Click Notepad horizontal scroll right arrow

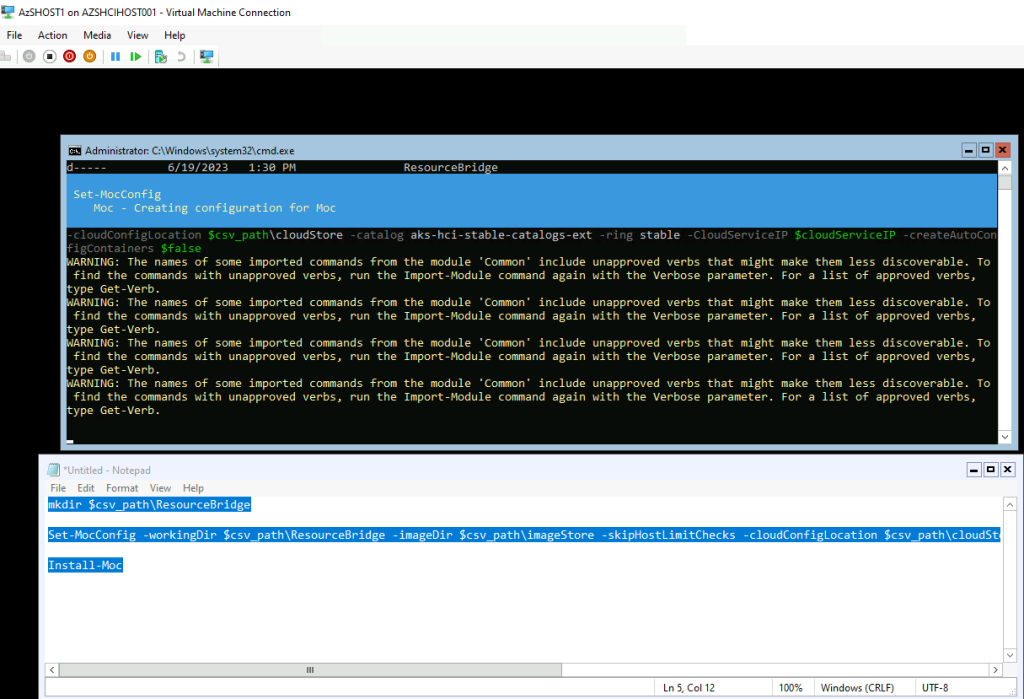tap(995, 670)
